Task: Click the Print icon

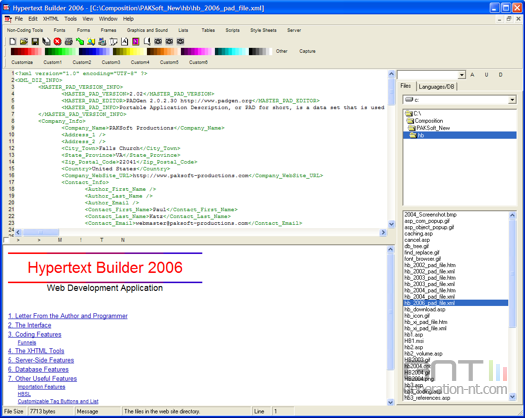Action: pyautogui.click(x=69, y=42)
